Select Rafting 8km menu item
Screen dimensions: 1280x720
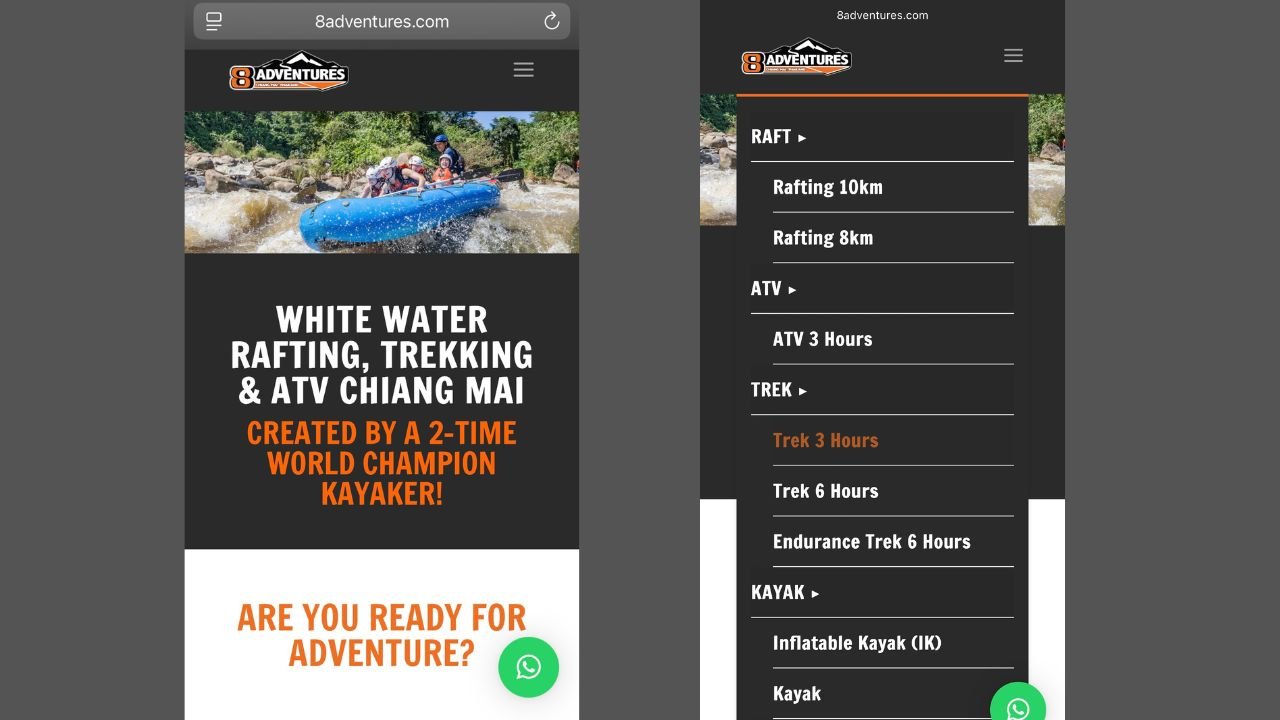[x=823, y=238]
